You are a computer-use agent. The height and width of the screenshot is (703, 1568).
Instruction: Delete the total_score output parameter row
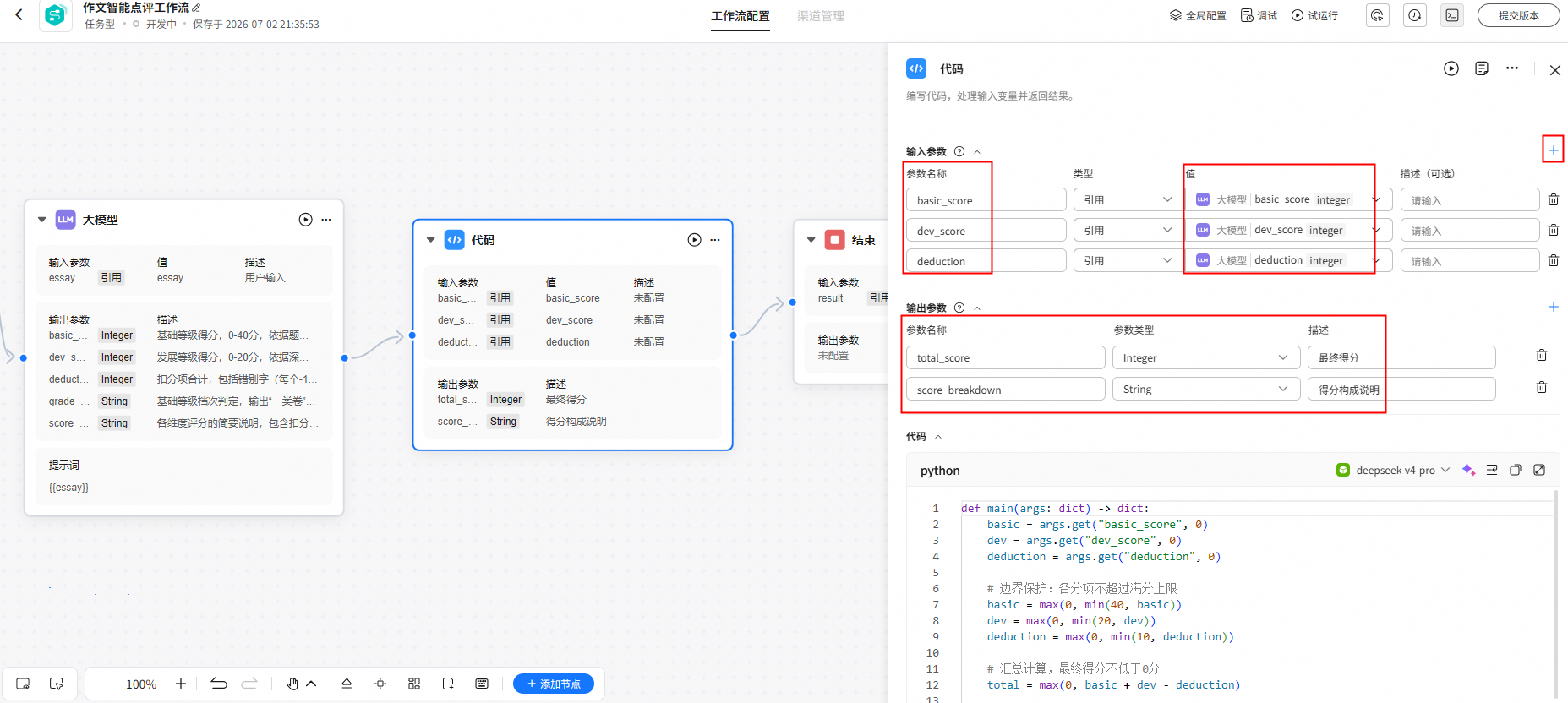pos(1542,356)
